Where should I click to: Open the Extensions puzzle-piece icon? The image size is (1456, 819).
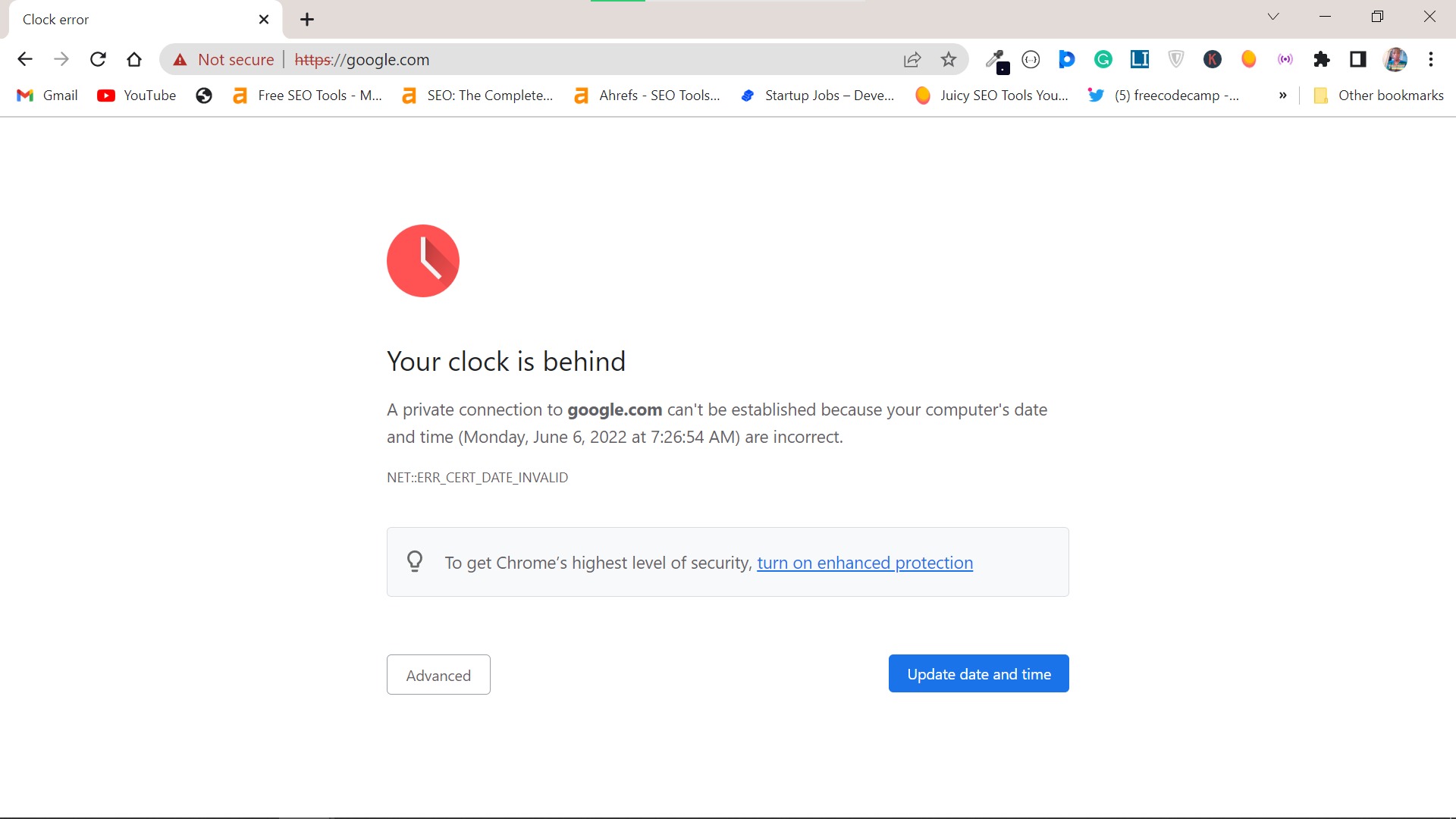1322,59
